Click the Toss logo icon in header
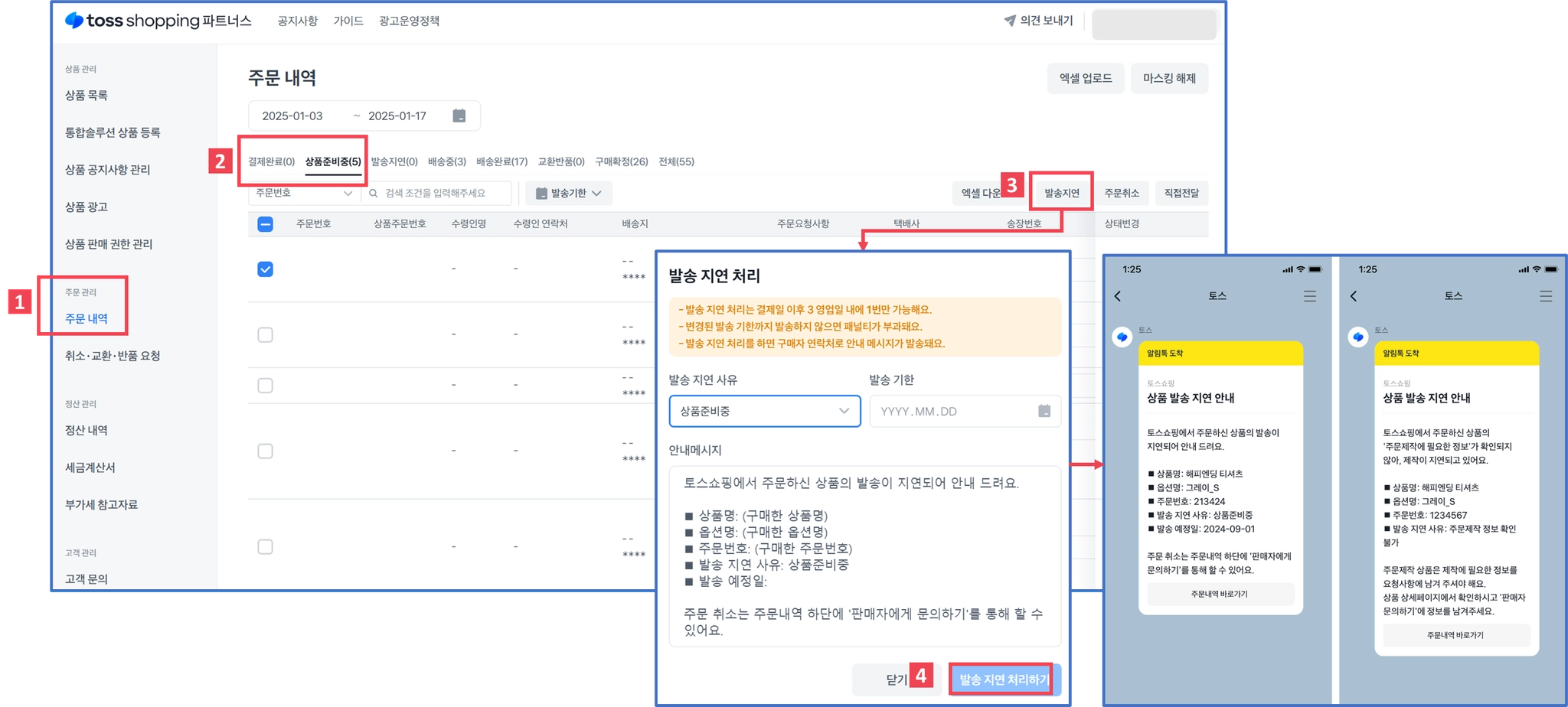The image size is (1568, 707). coord(74,21)
